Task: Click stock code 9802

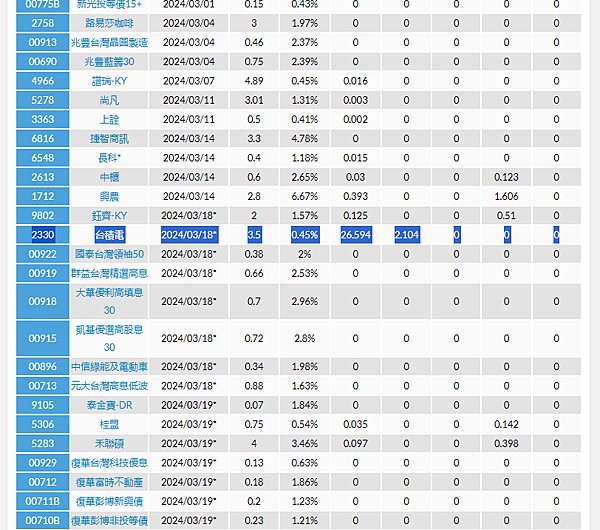Action: [42, 216]
